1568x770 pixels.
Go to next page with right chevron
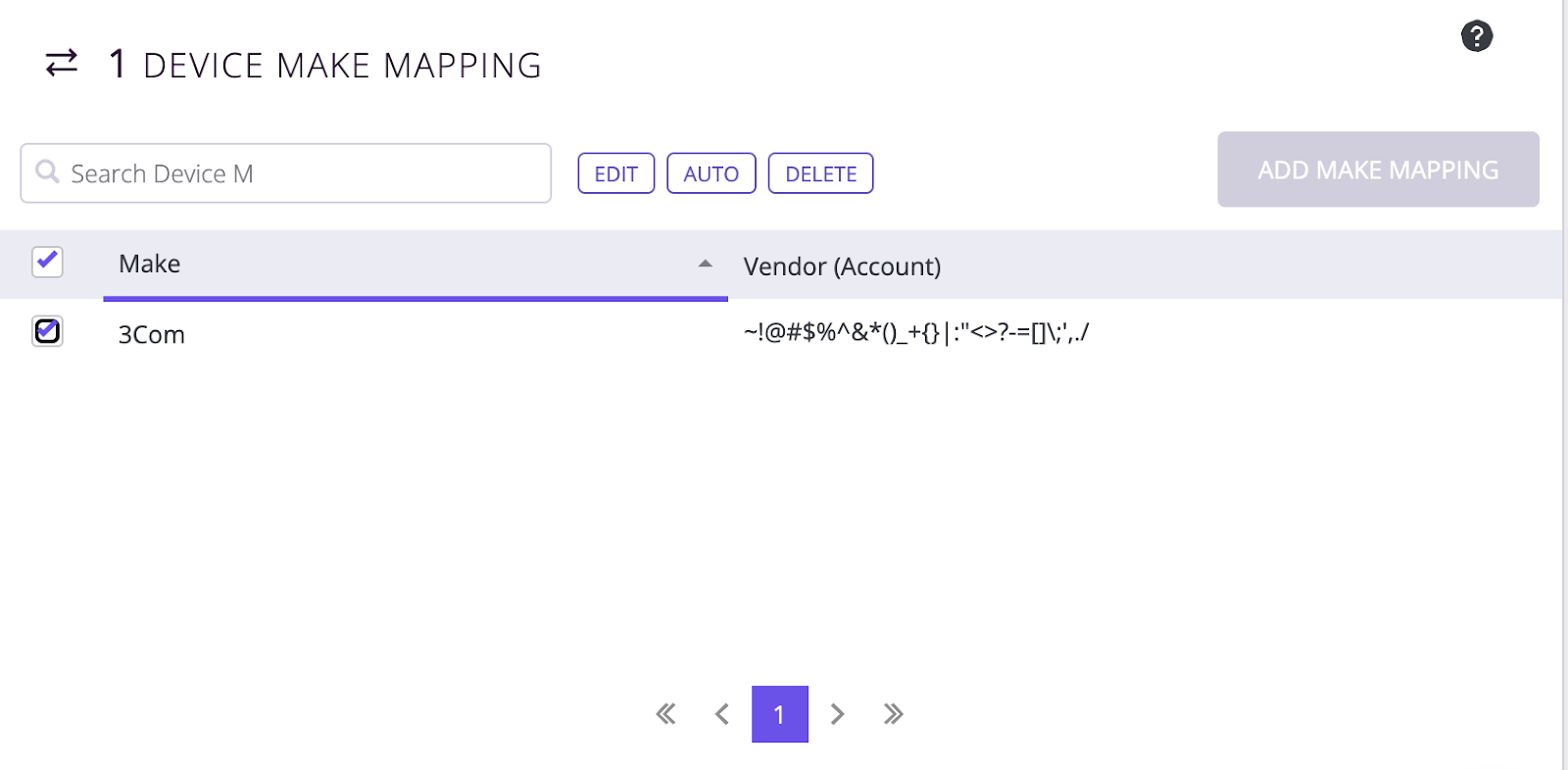tap(837, 714)
